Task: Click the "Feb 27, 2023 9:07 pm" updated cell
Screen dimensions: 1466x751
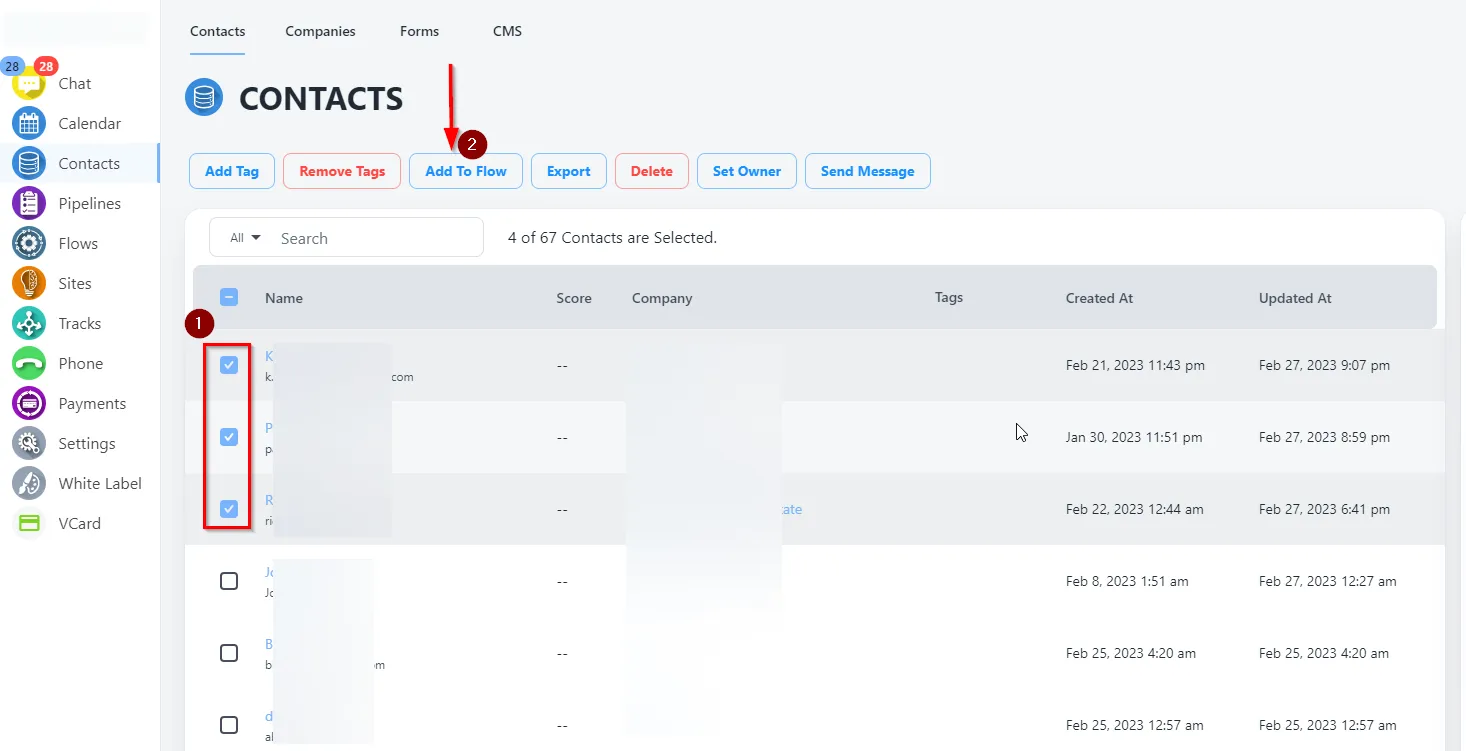Action: (x=1324, y=365)
